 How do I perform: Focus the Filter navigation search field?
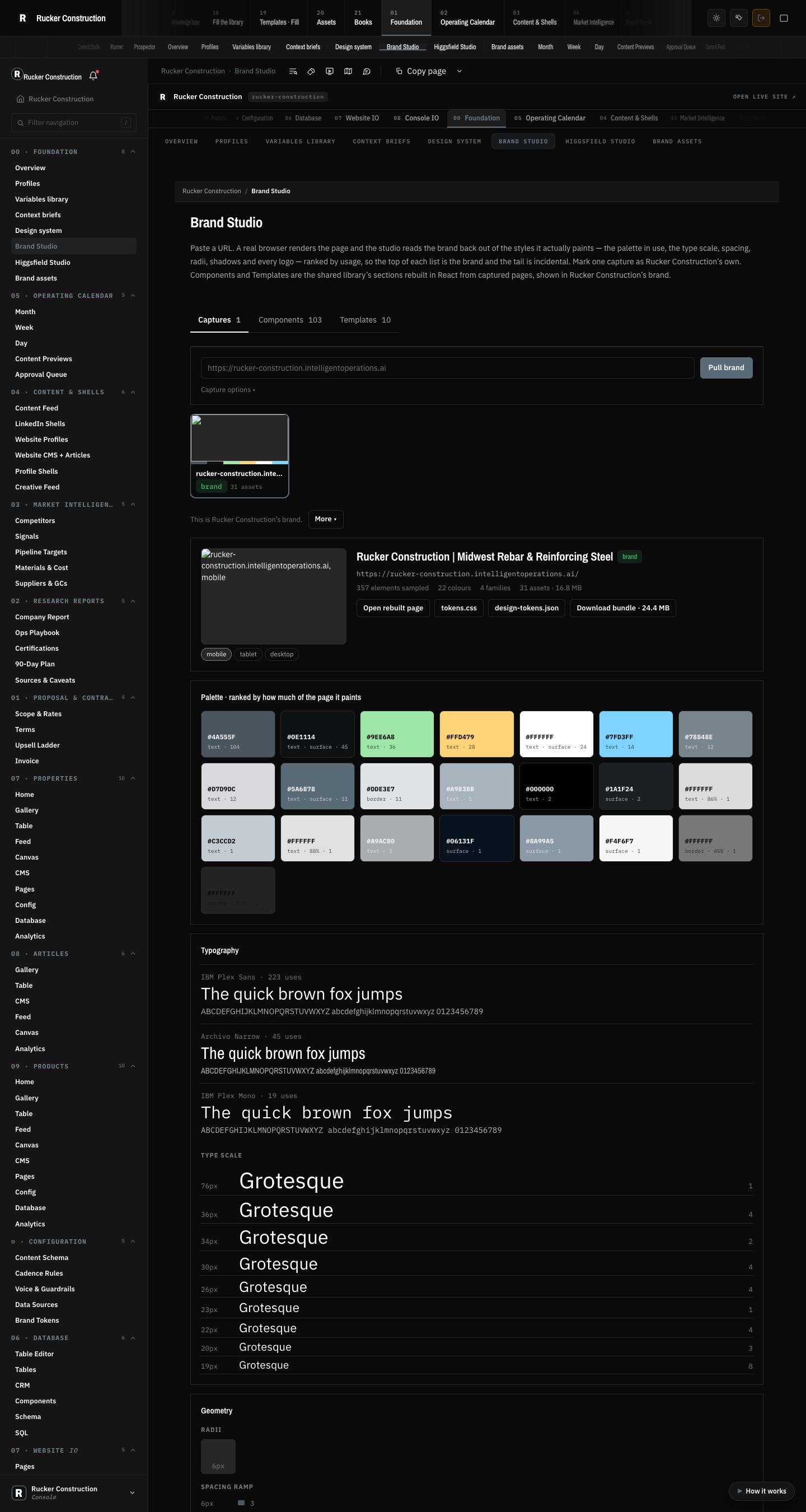pos(74,123)
